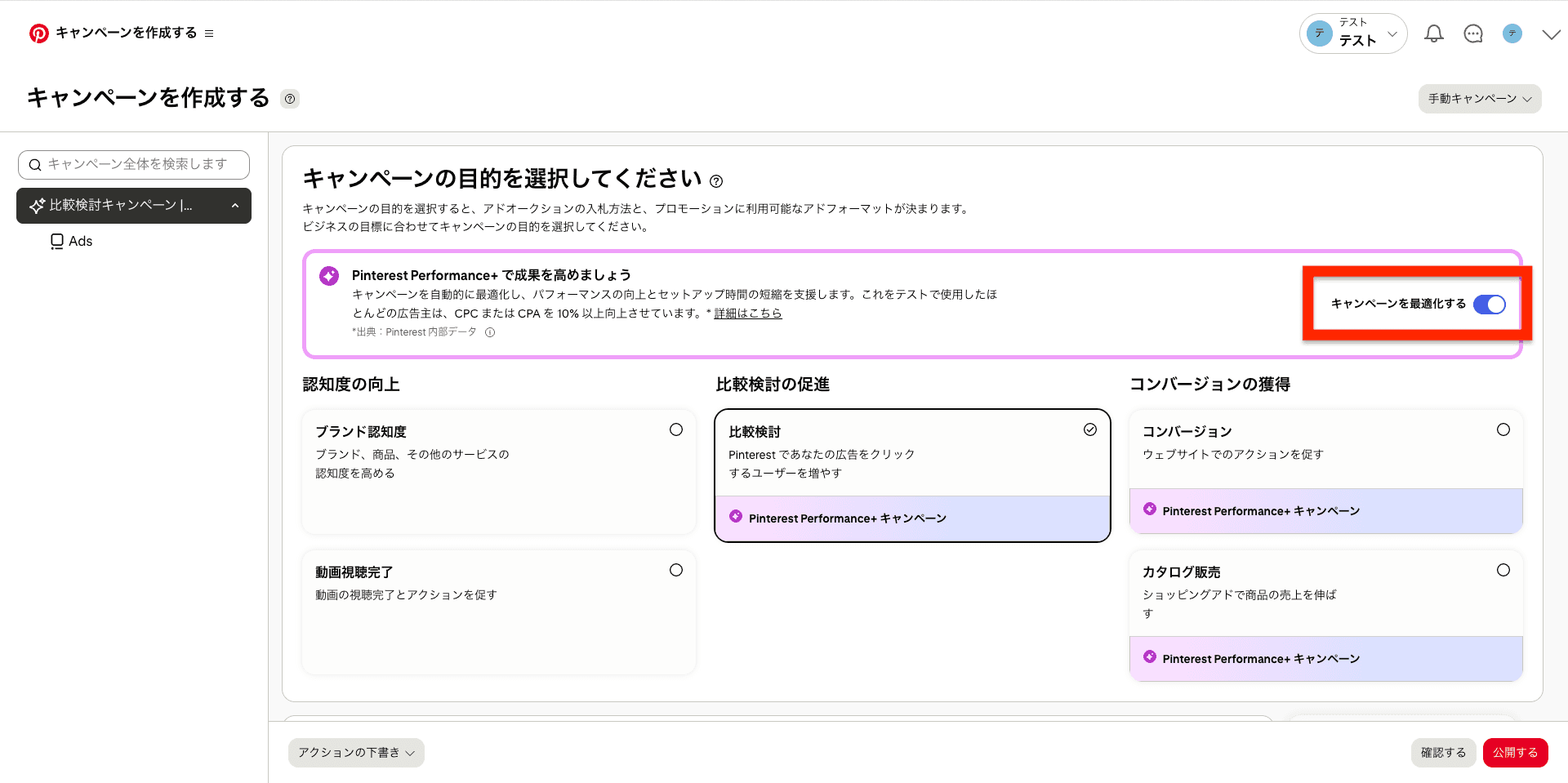This screenshot has height=783, width=1568.
Task: Click the 確認する button
Action: (x=1443, y=753)
